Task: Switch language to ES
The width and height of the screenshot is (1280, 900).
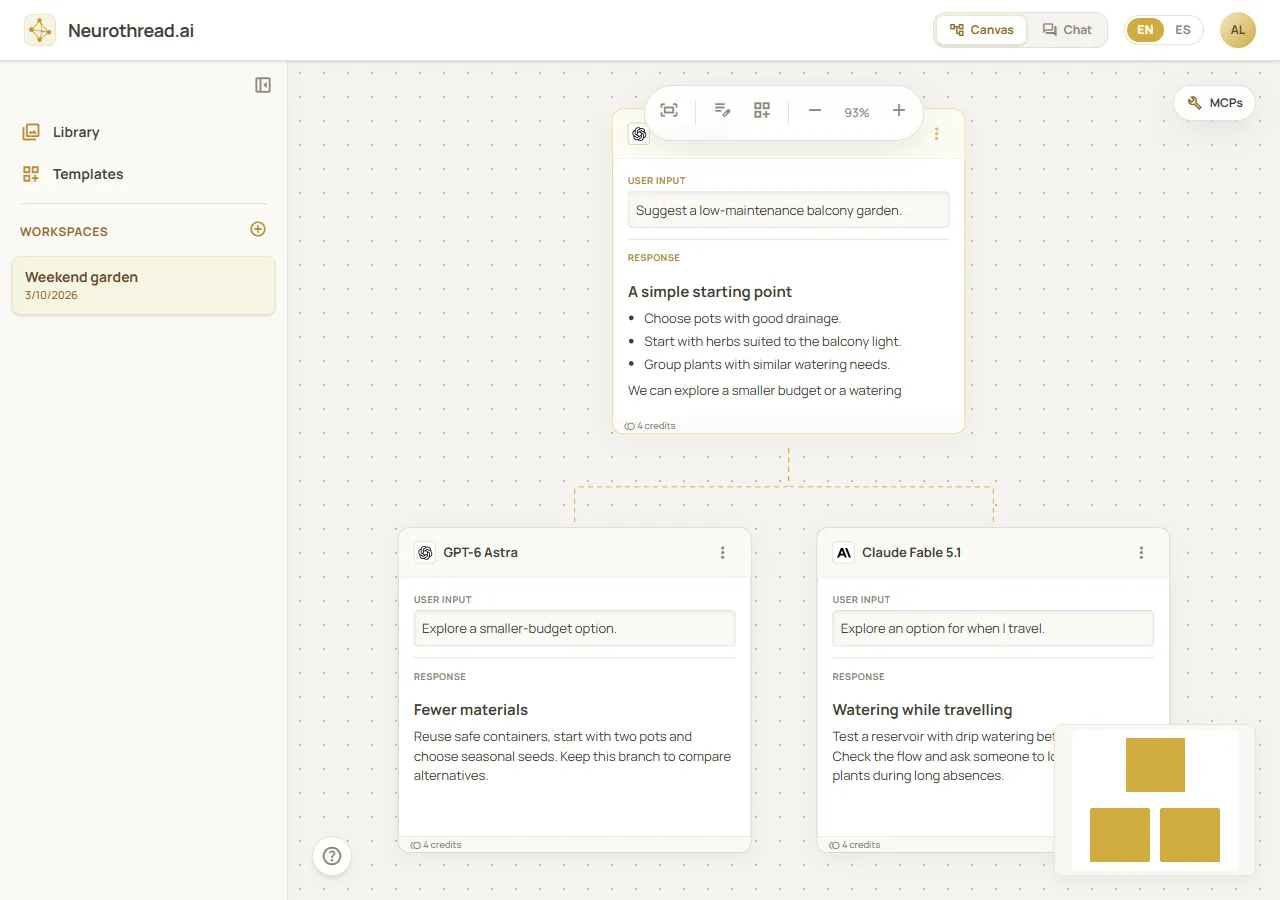Action: click(1183, 30)
